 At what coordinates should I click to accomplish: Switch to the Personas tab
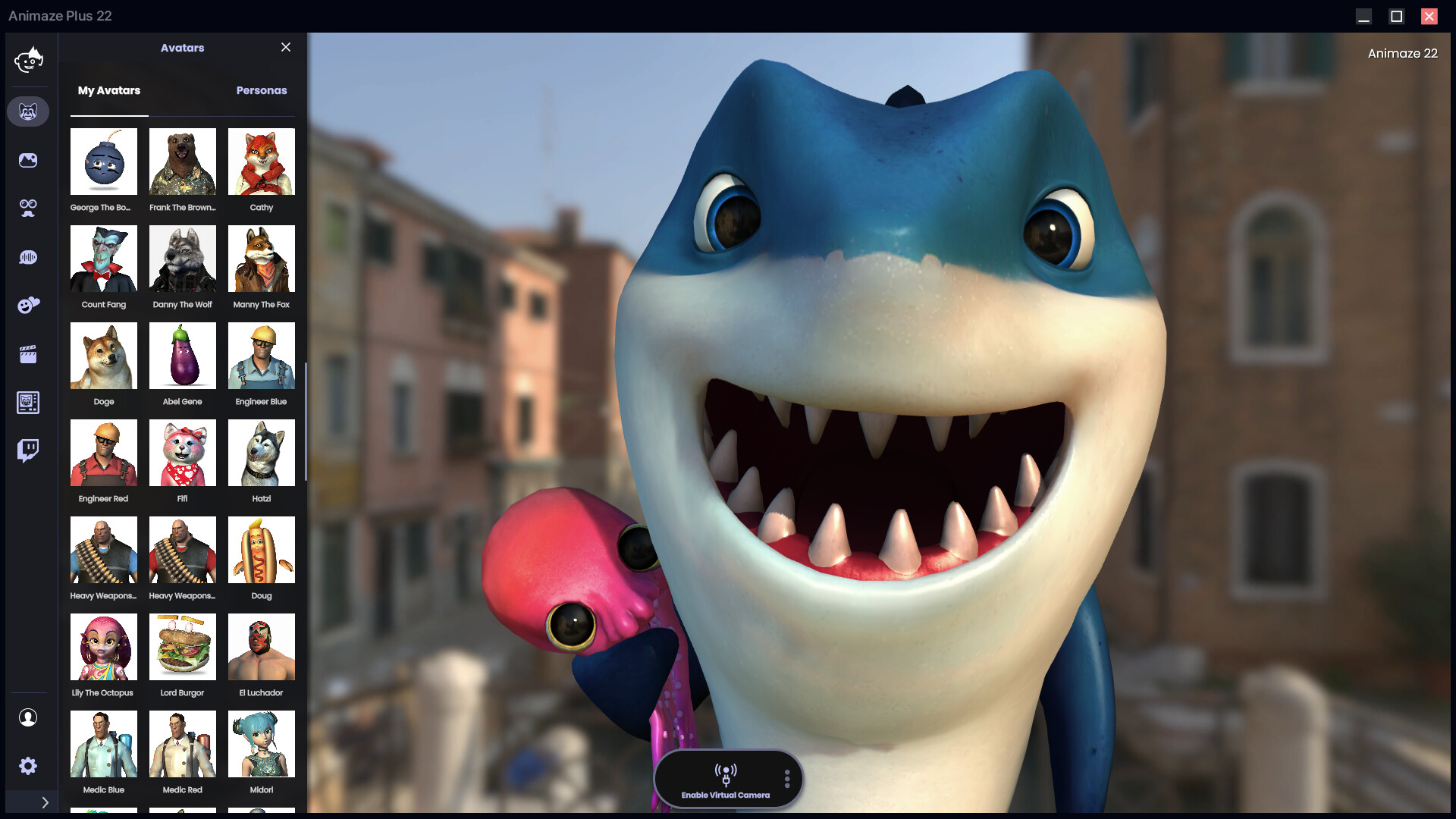tap(261, 91)
